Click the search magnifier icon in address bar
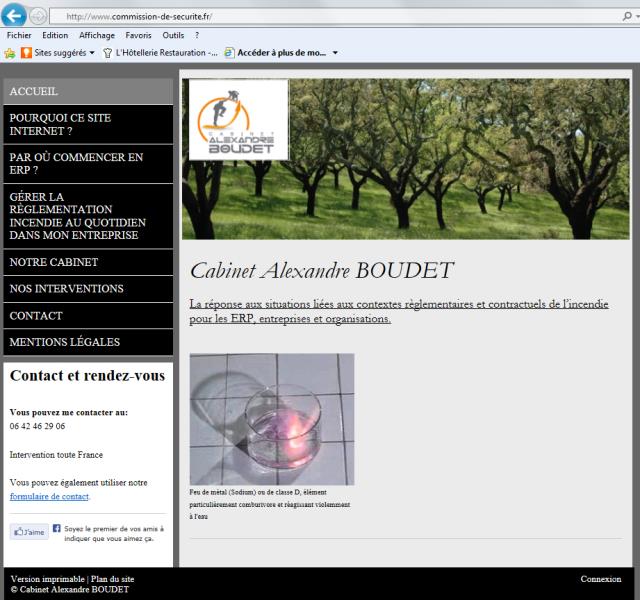Screen dimensions: 640x600 pyautogui.click(x=627, y=16)
